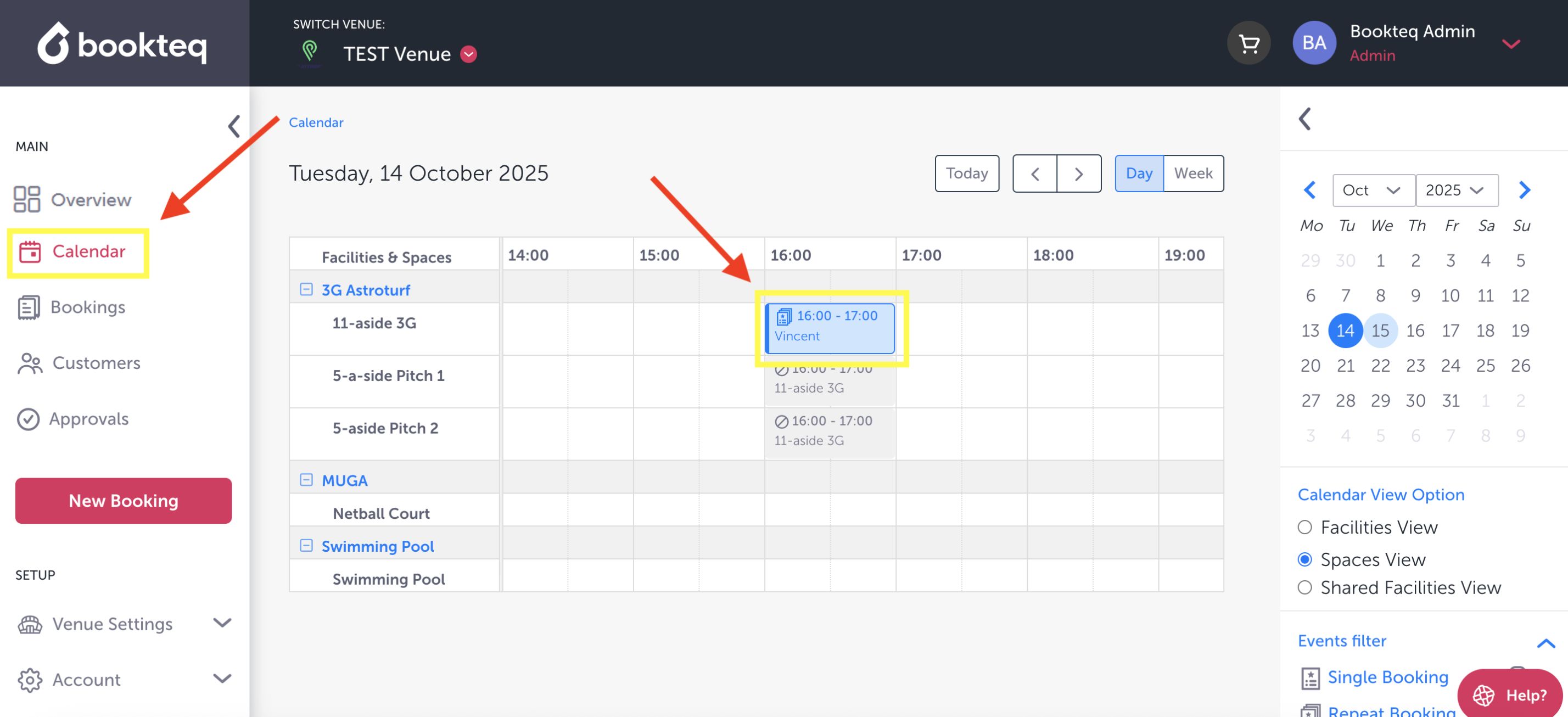Open Bookings in the sidebar
Screen dimensions: 1568x717
(87, 307)
